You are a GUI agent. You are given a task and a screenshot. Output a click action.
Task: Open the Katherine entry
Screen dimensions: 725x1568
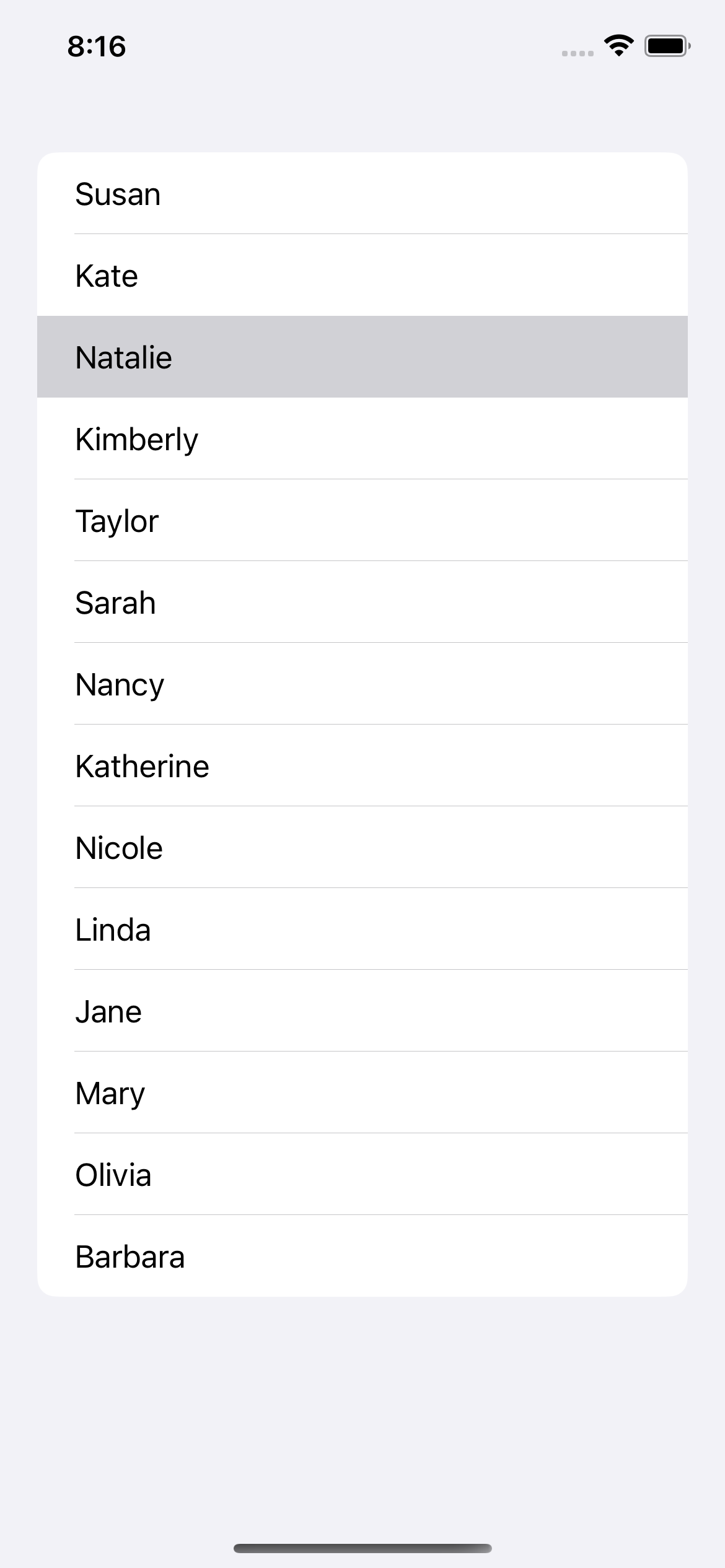tap(362, 766)
